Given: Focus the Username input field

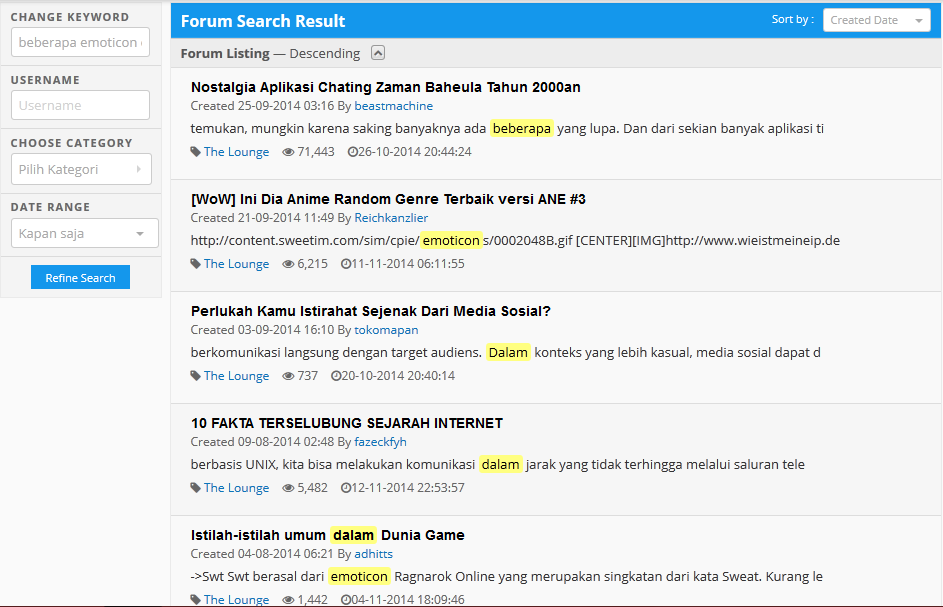Looking at the screenshot, I should point(80,105).
